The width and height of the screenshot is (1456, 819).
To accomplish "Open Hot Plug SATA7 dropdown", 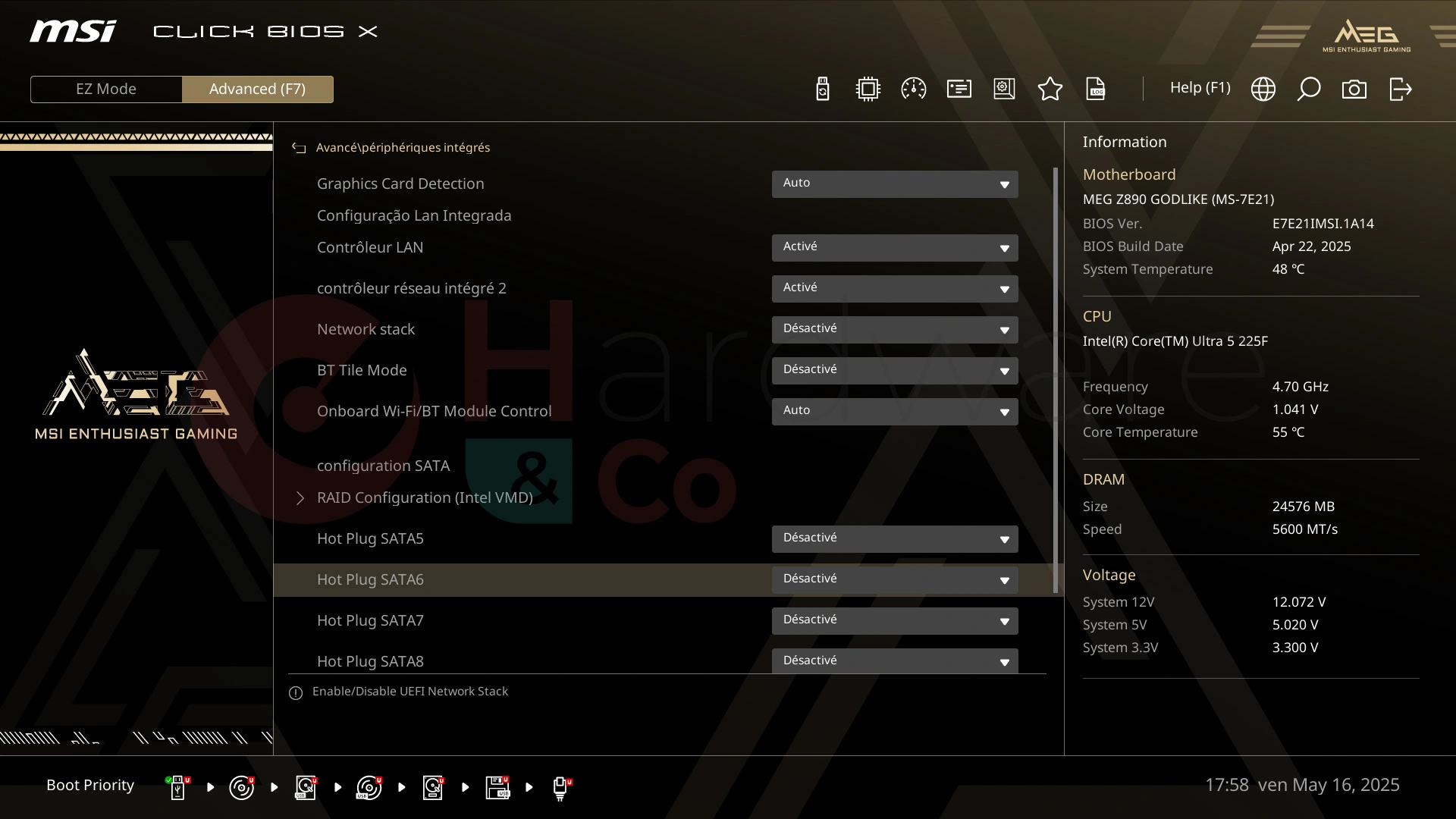I will coord(895,620).
